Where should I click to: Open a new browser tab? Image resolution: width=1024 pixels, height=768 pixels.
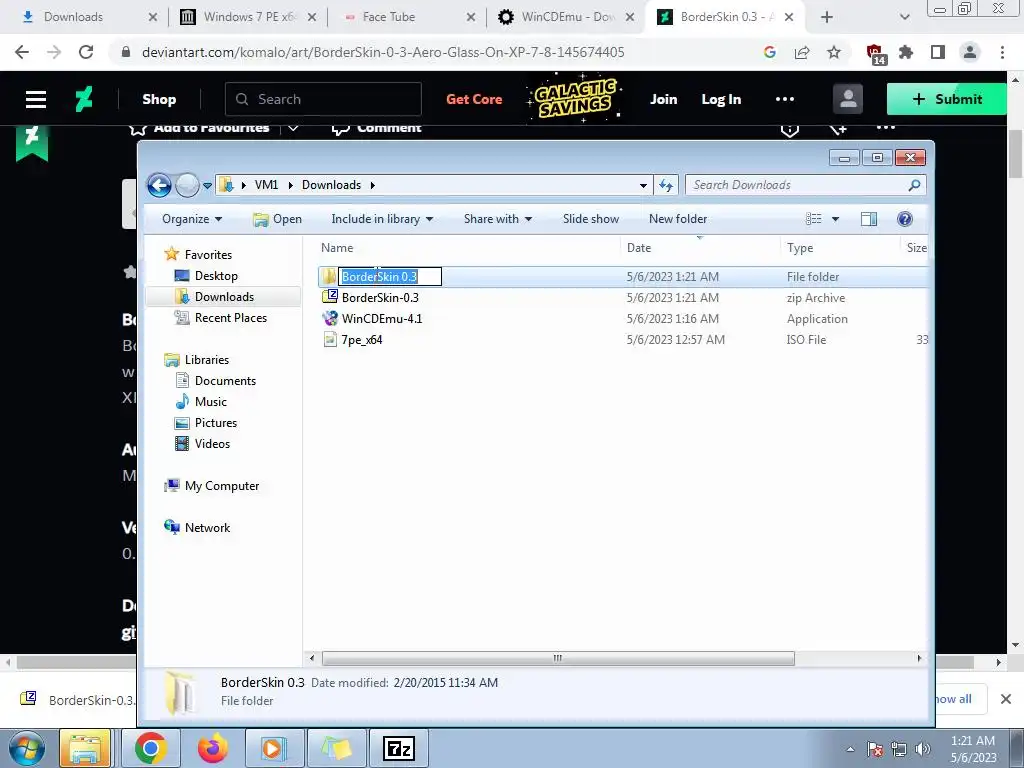(827, 17)
